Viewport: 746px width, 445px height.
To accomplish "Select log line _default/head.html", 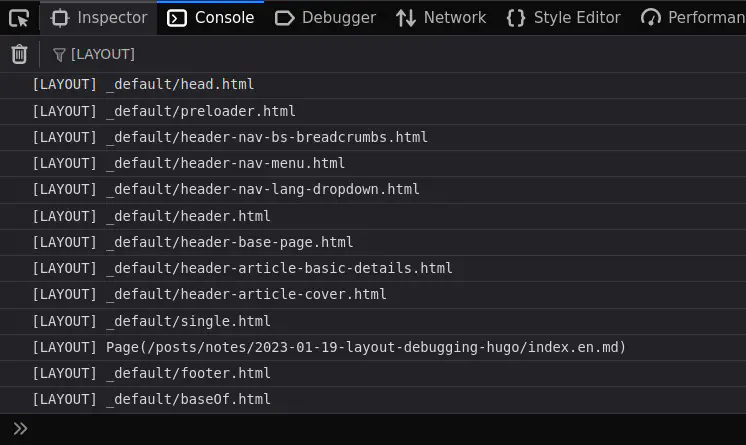I will (x=373, y=85).
